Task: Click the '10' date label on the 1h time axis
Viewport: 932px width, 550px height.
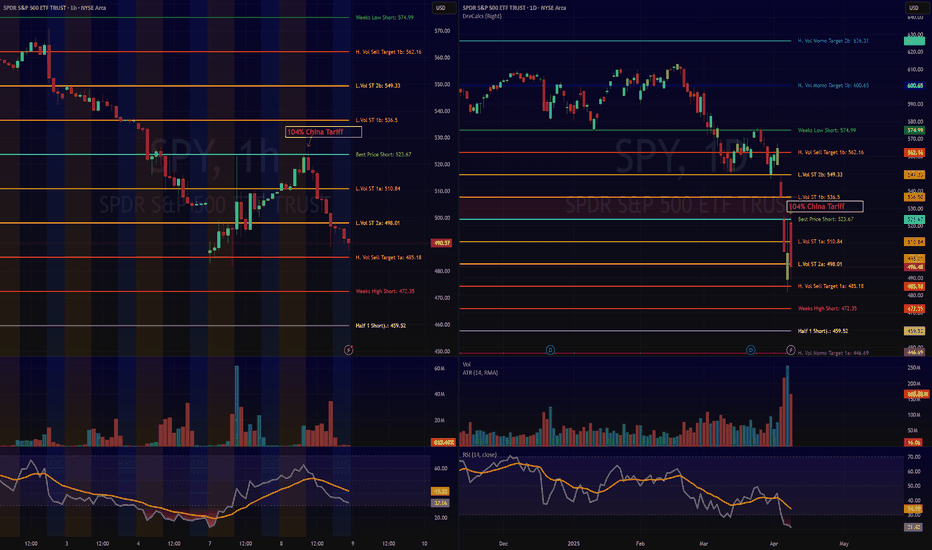Action: [x=424, y=543]
